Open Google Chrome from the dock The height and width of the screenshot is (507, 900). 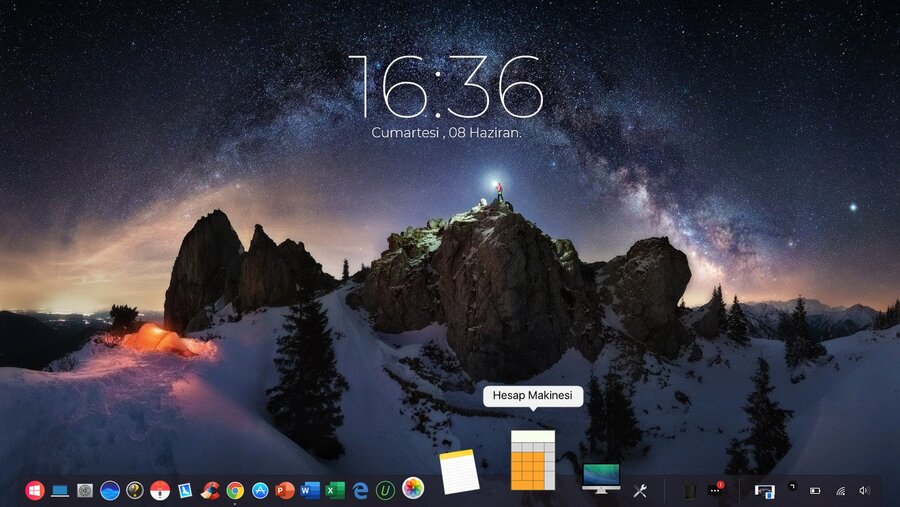click(x=235, y=490)
